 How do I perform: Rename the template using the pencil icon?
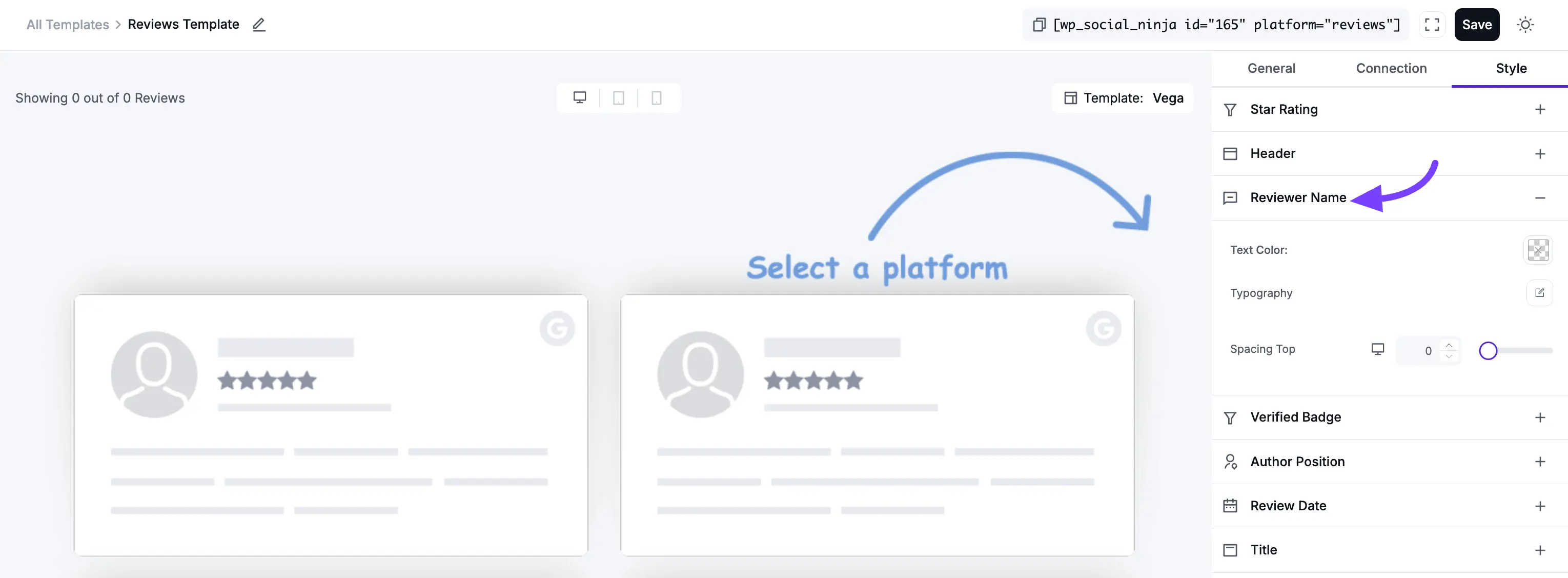point(259,25)
